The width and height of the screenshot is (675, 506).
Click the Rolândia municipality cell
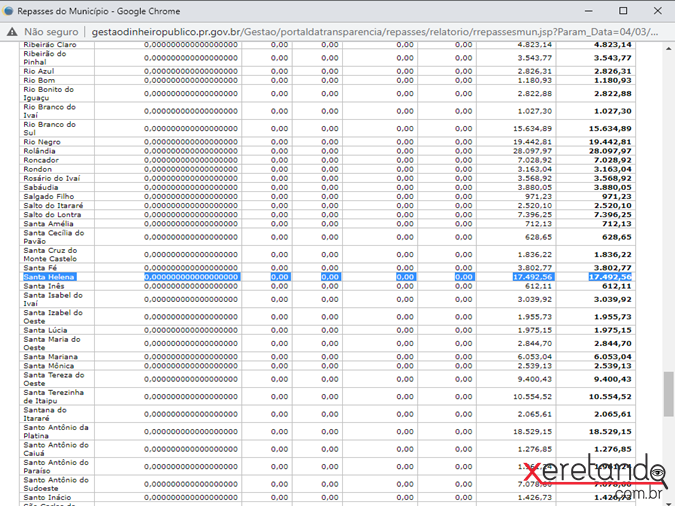click(x=40, y=151)
